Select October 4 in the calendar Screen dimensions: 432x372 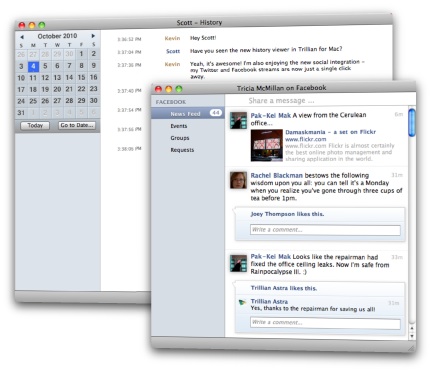coord(33,66)
